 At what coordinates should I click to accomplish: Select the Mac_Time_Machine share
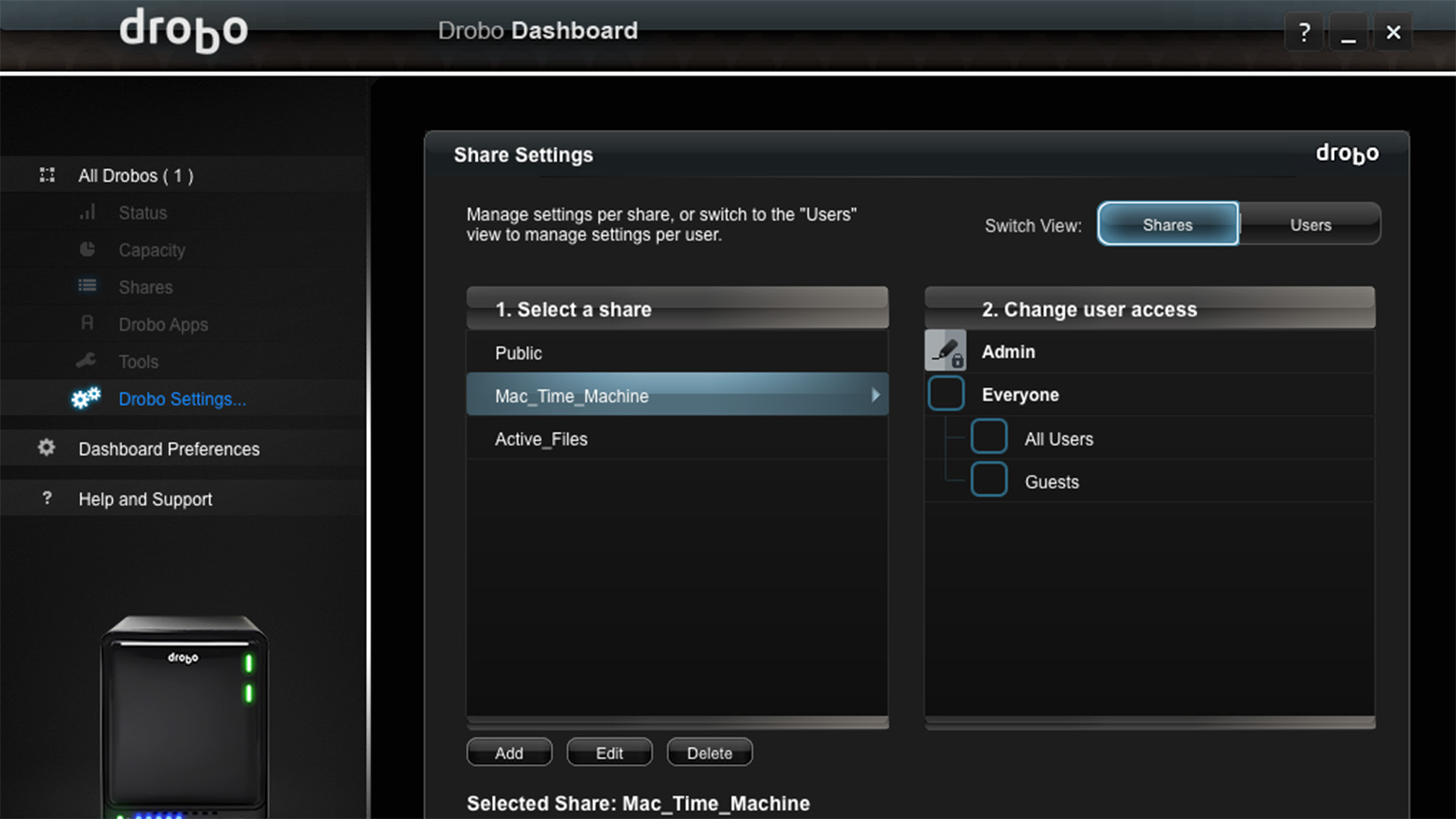point(677,395)
